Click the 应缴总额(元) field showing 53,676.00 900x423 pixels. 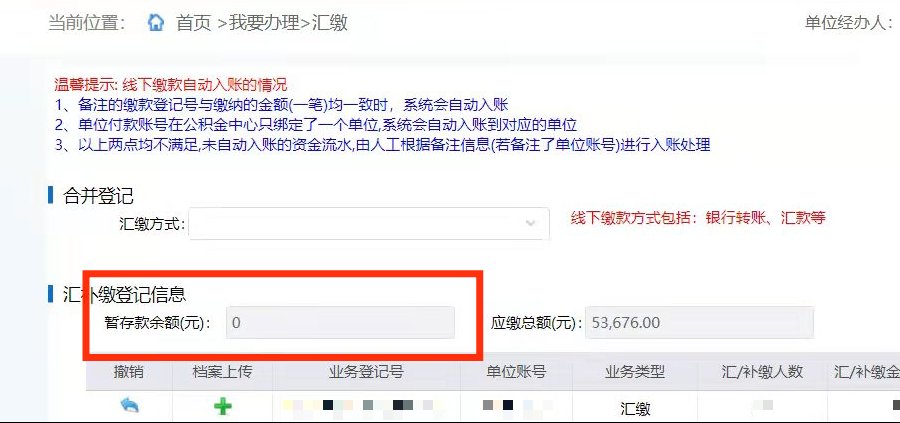click(699, 323)
